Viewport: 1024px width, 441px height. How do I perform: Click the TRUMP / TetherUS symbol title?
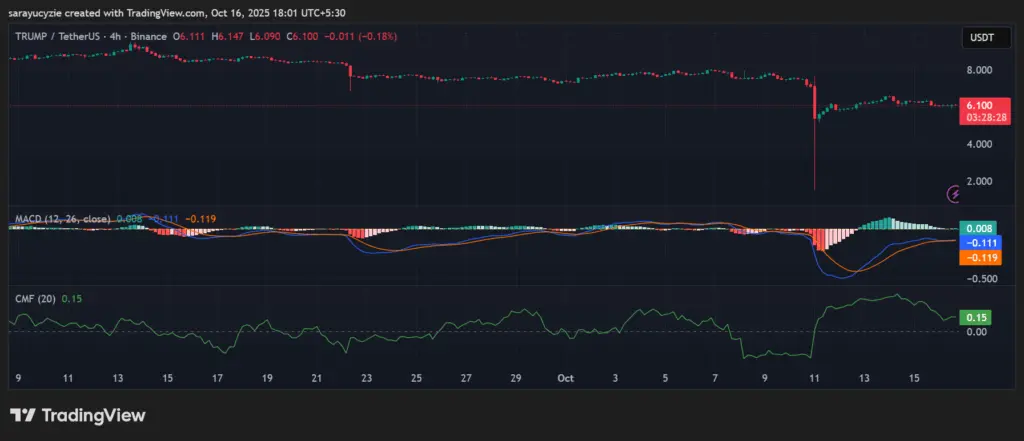click(56, 37)
